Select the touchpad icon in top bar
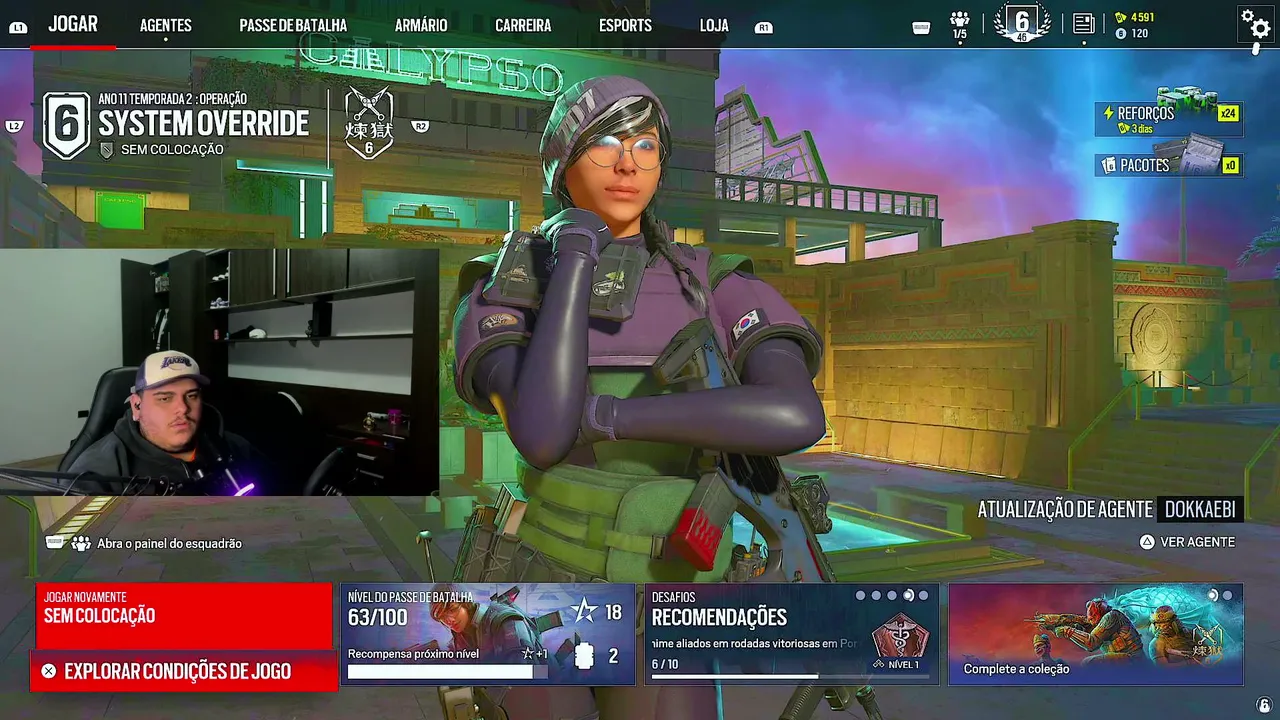 922,28
